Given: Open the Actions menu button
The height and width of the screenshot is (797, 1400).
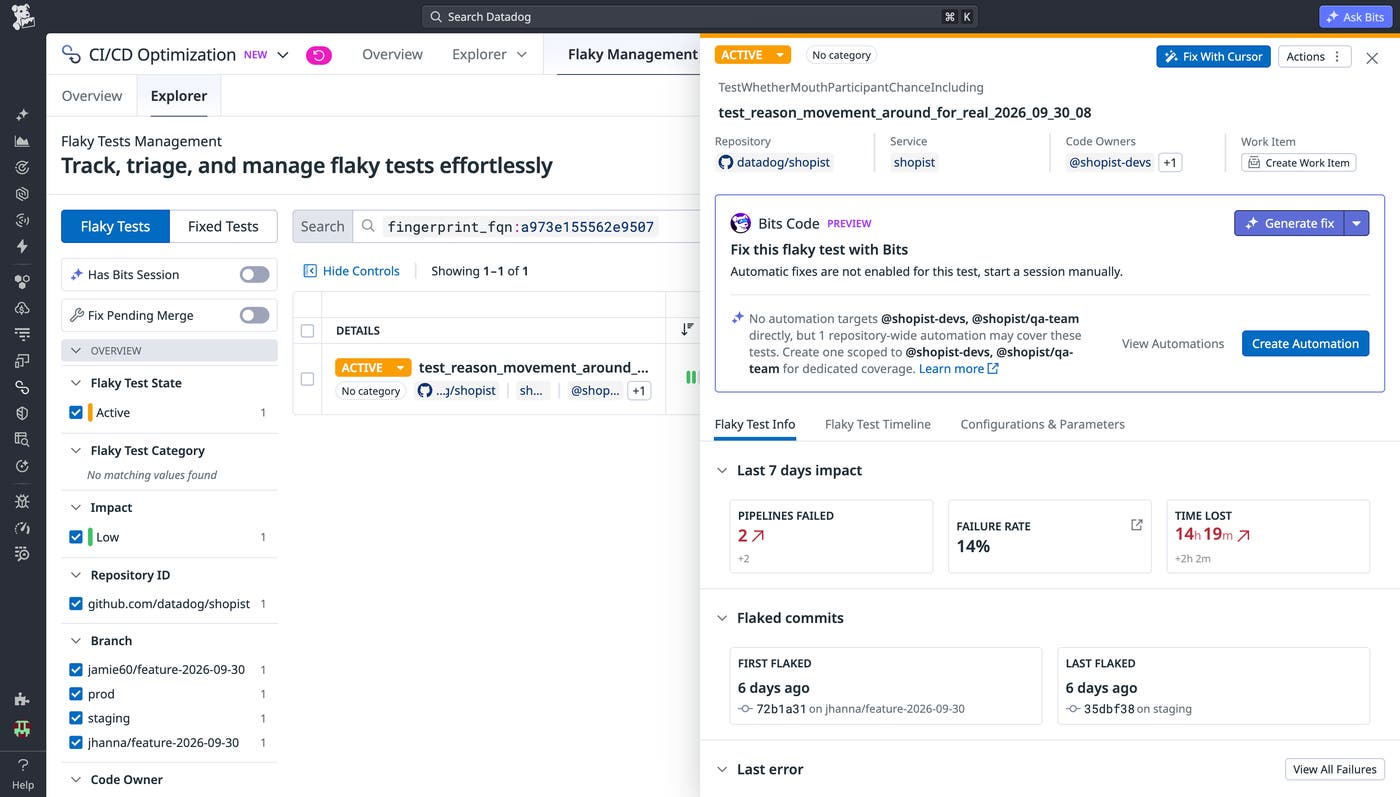Looking at the screenshot, I should coord(1314,56).
